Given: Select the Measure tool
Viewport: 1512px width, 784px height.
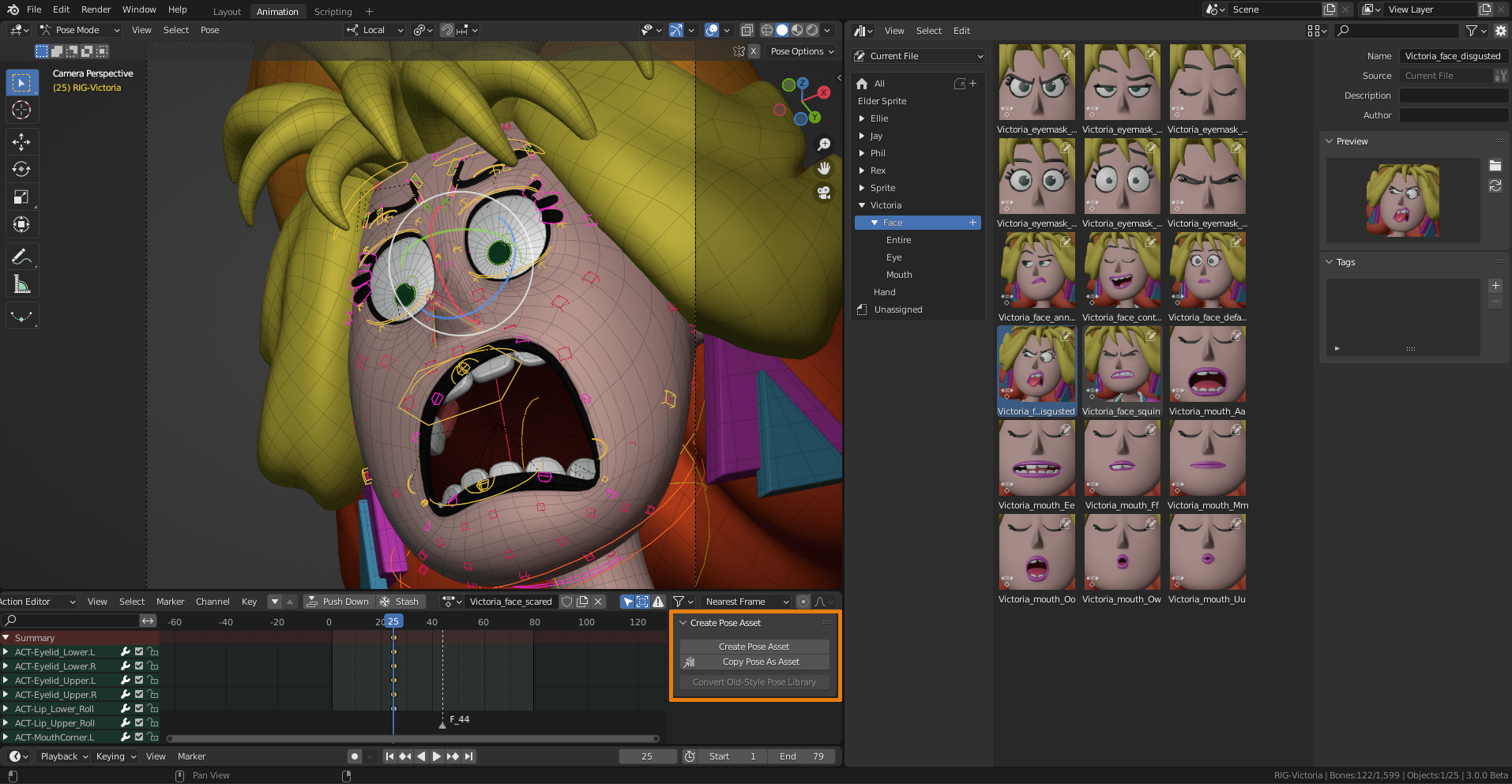Looking at the screenshot, I should click(x=22, y=283).
